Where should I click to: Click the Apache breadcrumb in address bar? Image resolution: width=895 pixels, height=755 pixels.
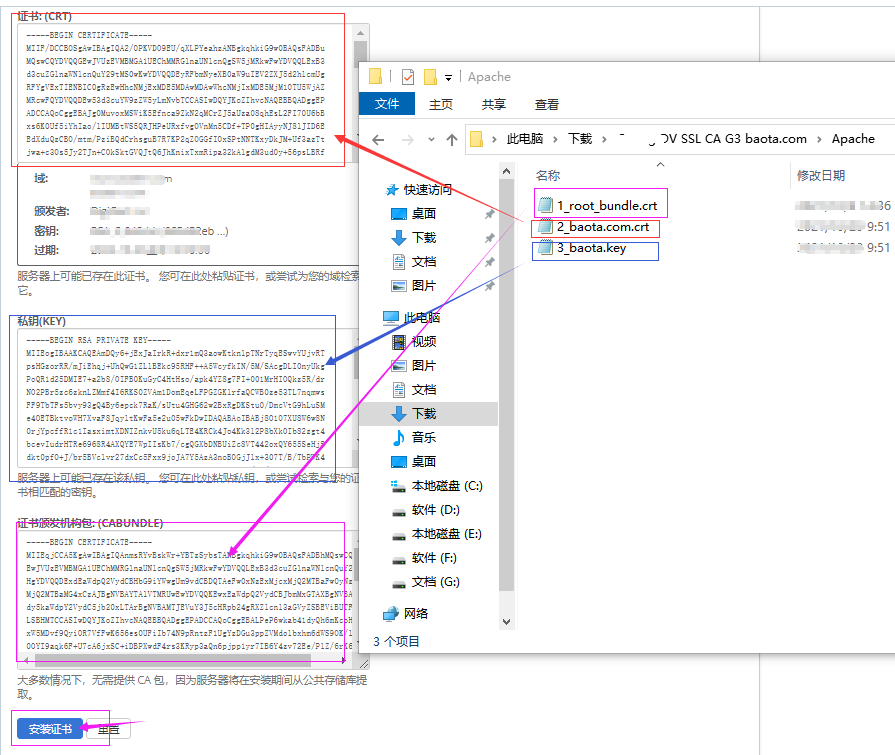[853, 139]
